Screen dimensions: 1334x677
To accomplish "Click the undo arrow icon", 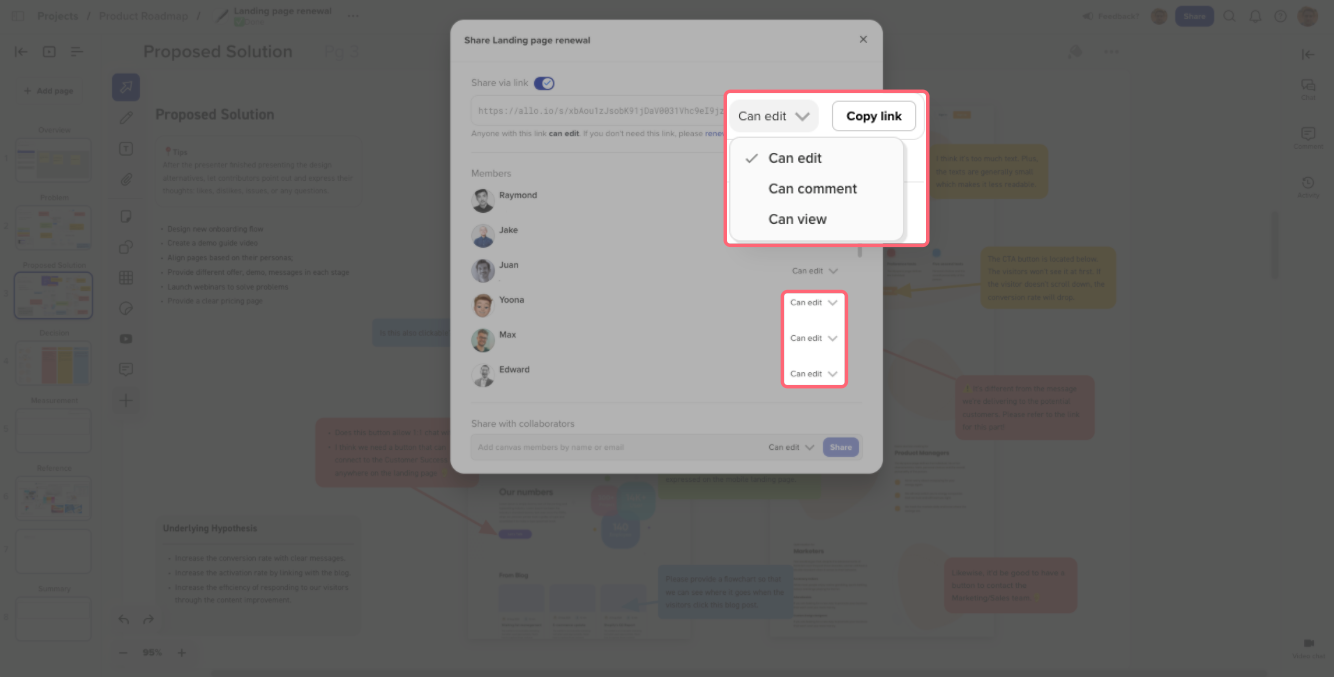I will 124,620.
